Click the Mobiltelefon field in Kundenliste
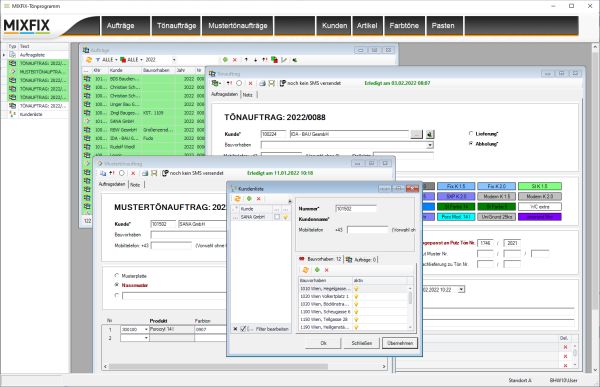Screen dimensions: 600x387 367,230
